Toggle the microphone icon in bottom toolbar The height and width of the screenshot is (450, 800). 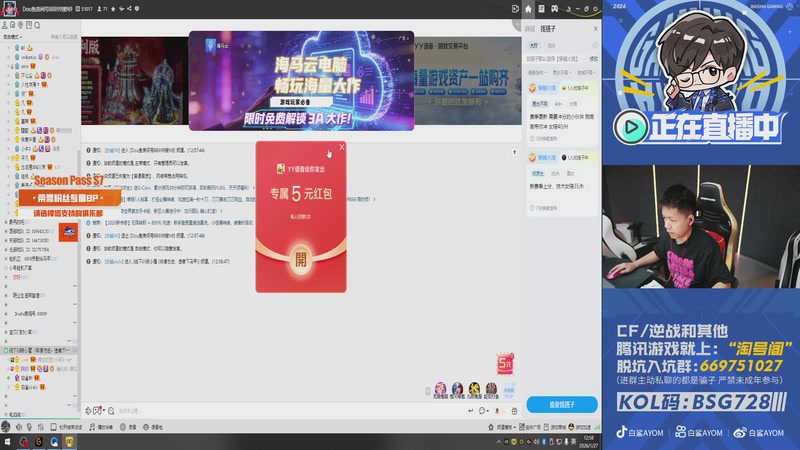tap(29, 427)
